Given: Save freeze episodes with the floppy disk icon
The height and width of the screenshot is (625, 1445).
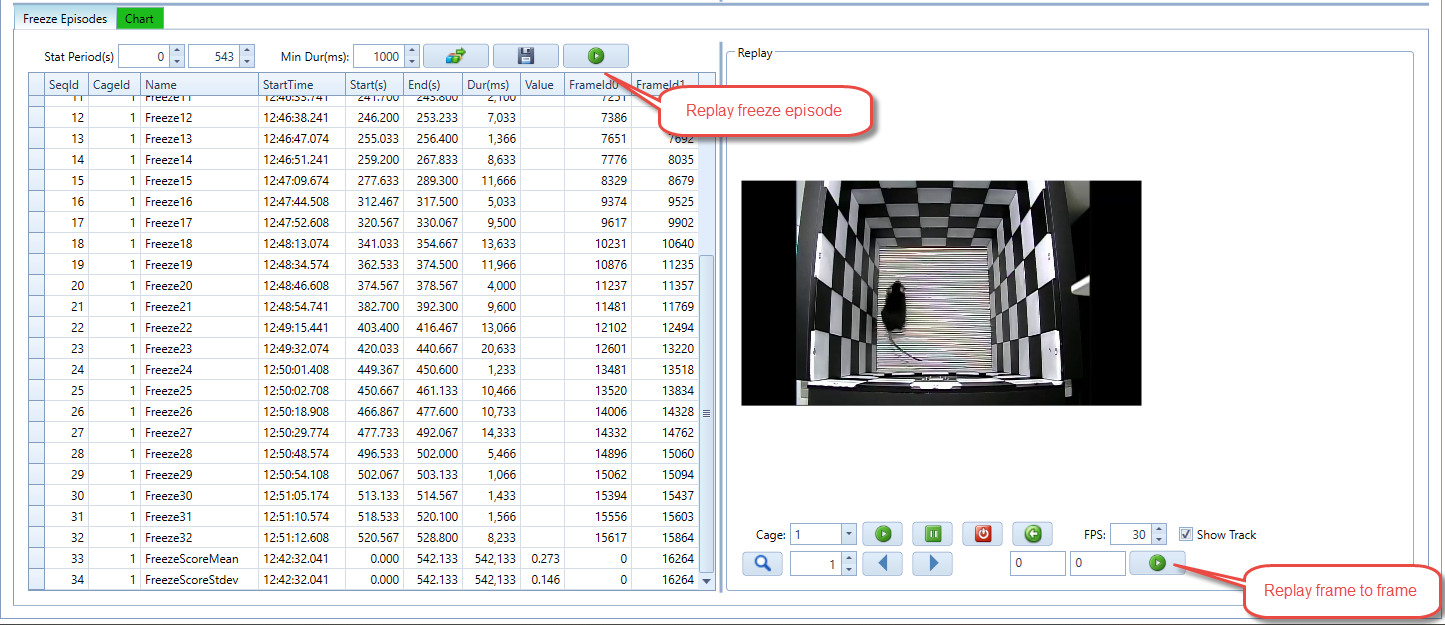Looking at the screenshot, I should pos(525,57).
